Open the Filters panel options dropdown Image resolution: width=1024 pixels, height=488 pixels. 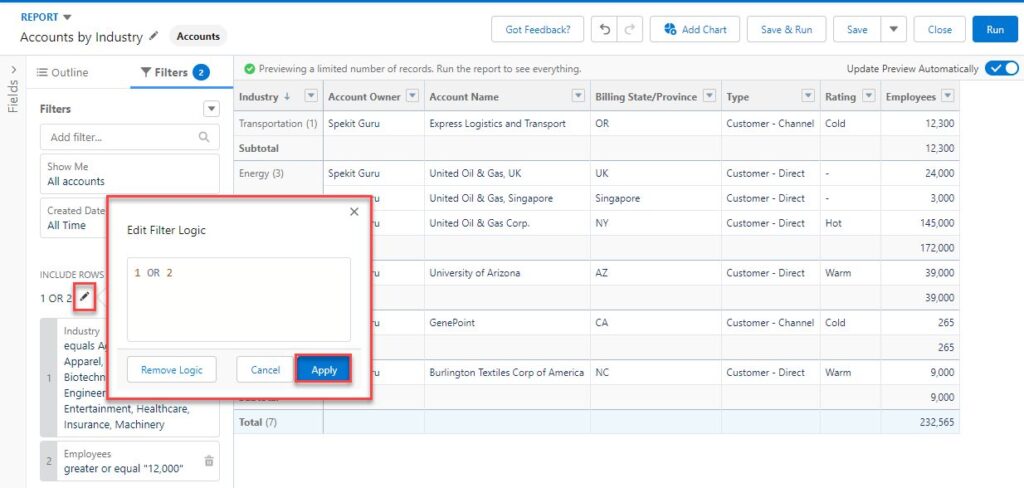[x=211, y=108]
